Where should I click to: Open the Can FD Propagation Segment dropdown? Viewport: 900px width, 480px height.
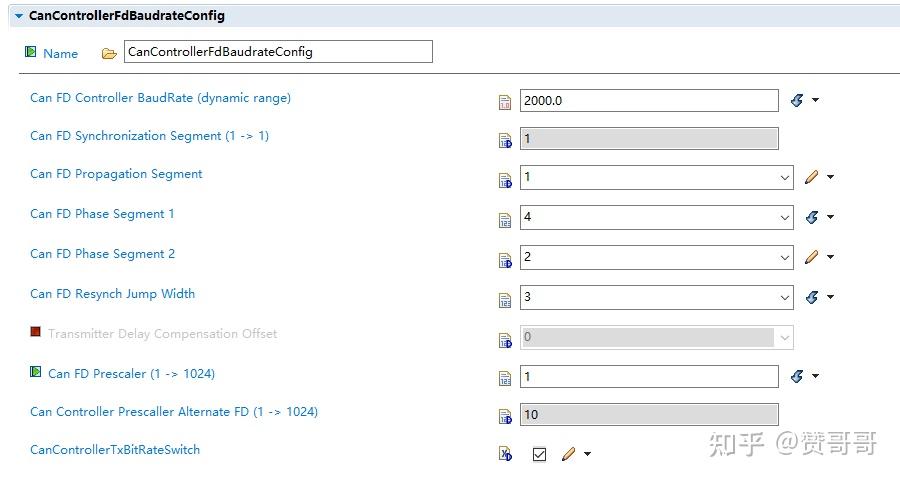pyautogui.click(x=785, y=178)
